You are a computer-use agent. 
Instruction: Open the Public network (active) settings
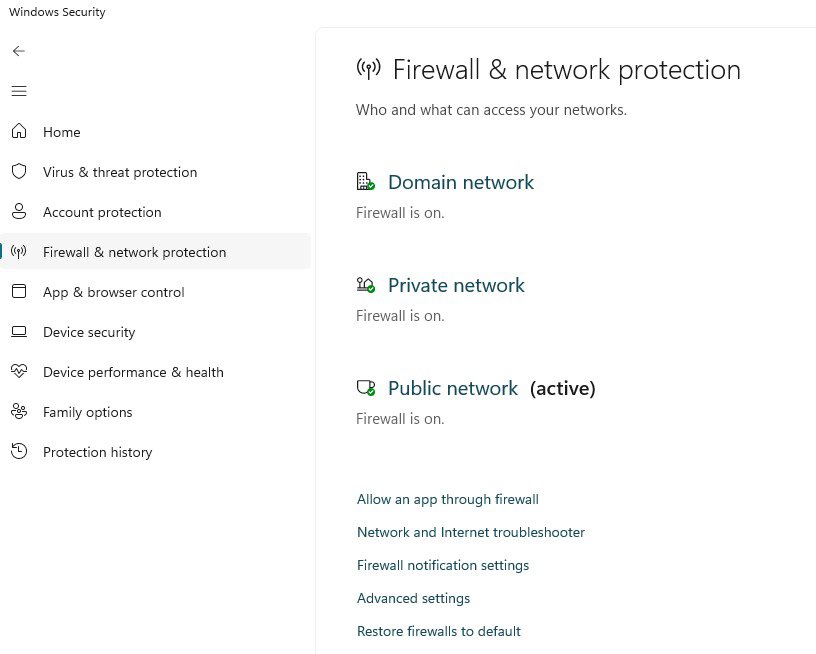(x=453, y=388)
